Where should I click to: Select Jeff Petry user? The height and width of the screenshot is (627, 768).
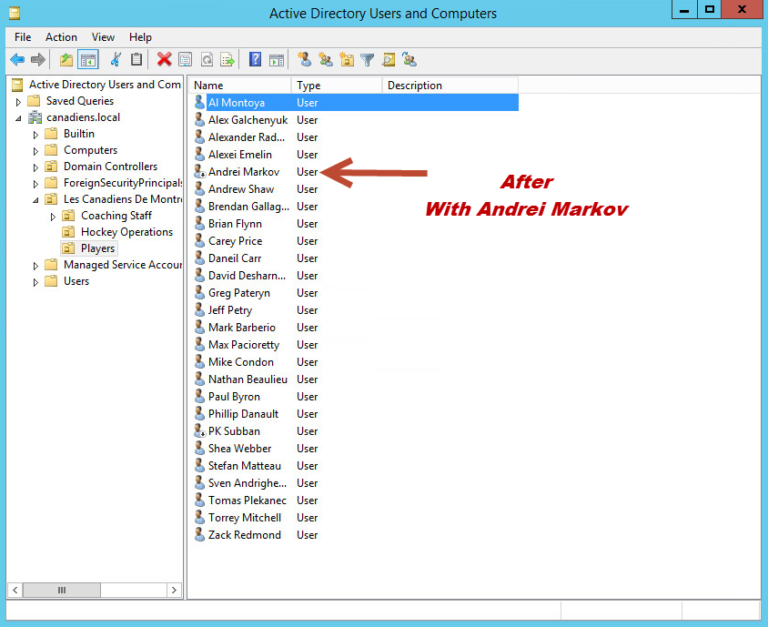coord(230,310)
